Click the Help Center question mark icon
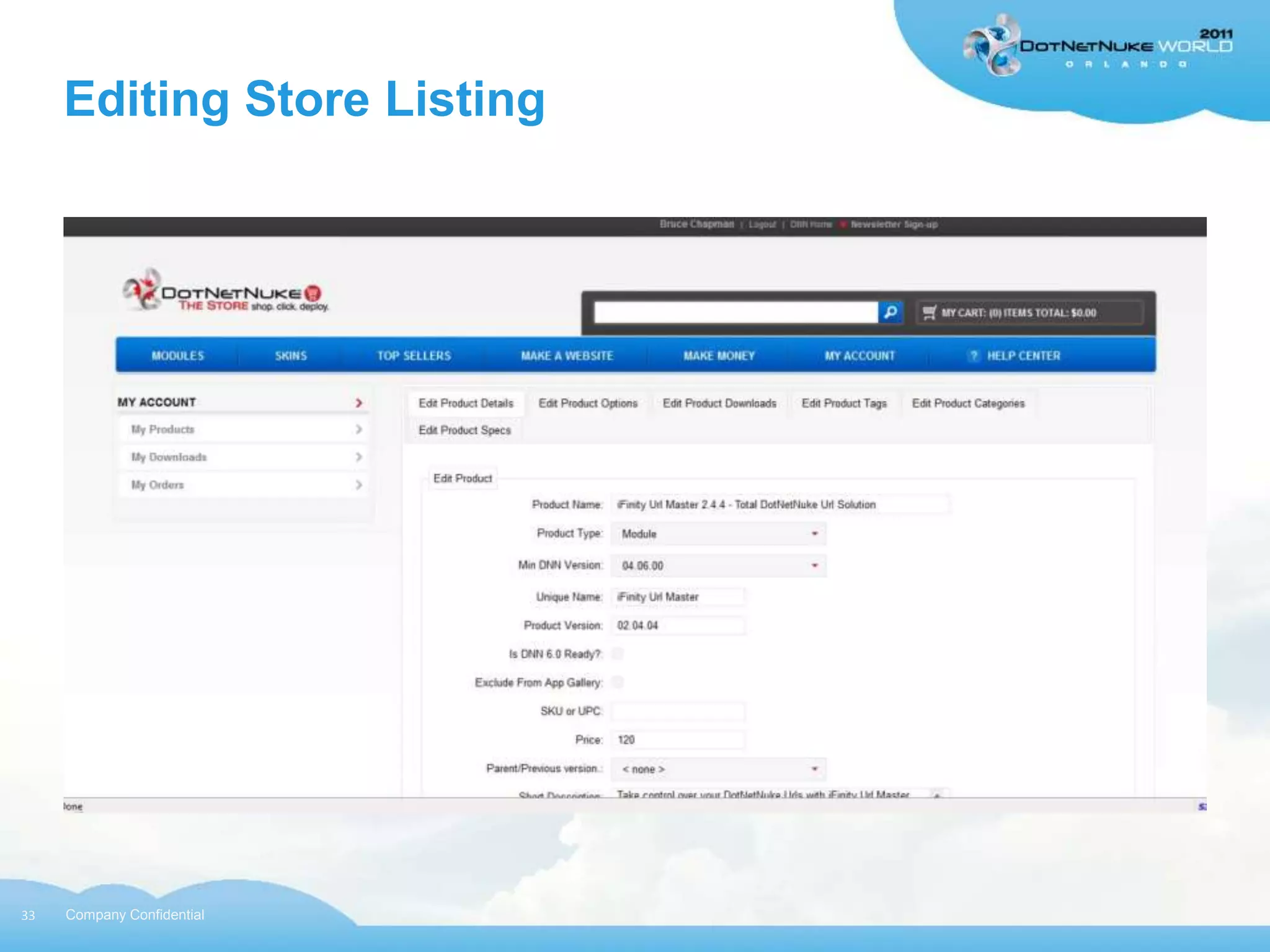This screenshot has width=1270, height=952. point(974,356)
